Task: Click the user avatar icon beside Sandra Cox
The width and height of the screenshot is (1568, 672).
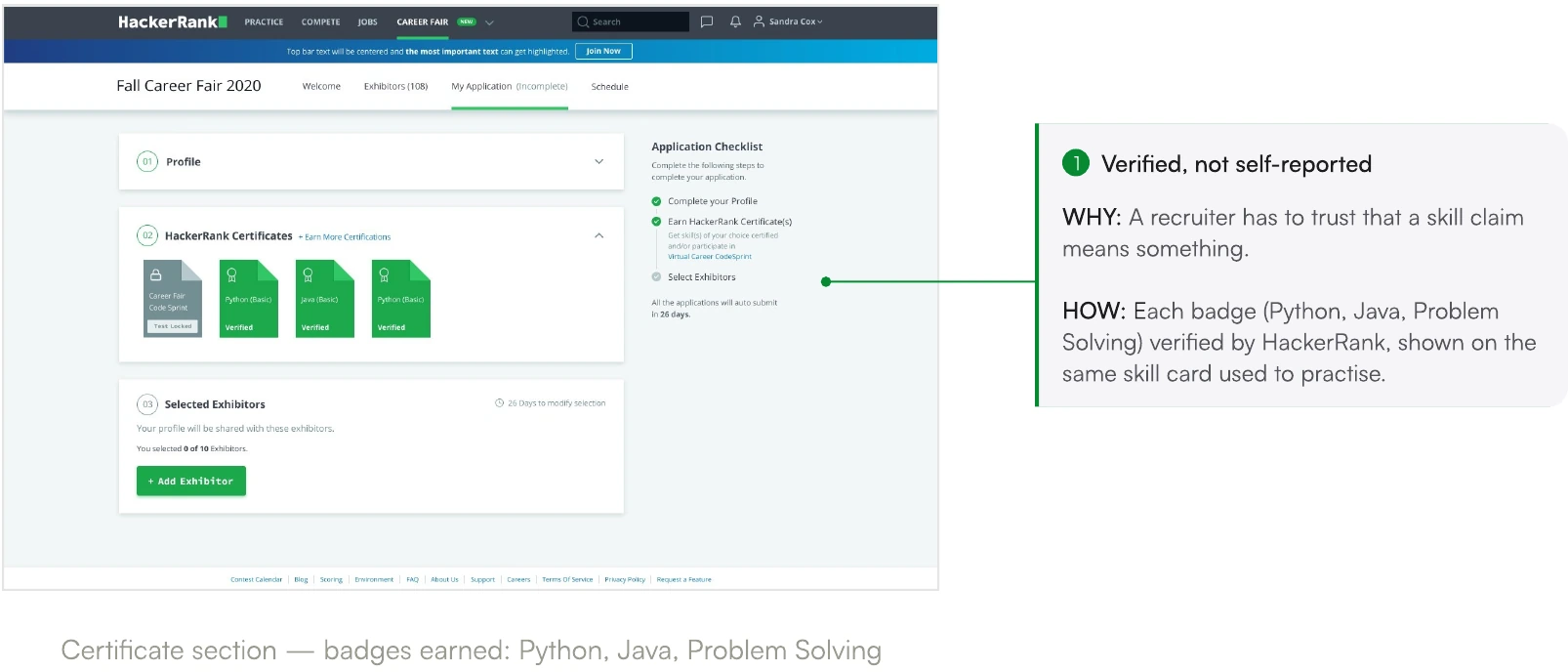Action: 759,21
